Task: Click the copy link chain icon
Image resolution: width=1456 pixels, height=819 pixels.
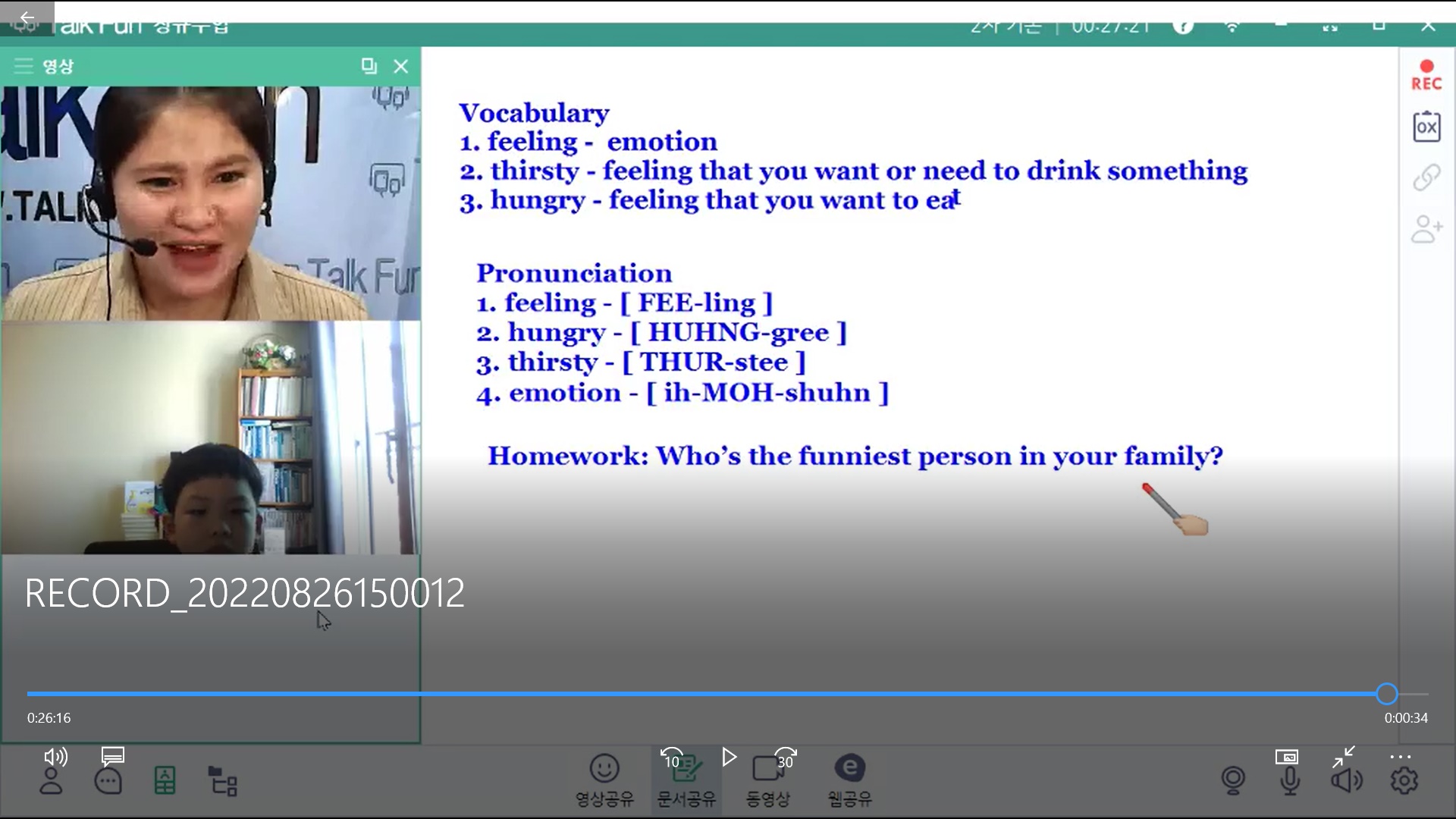Action: [x=1426, y=177]
